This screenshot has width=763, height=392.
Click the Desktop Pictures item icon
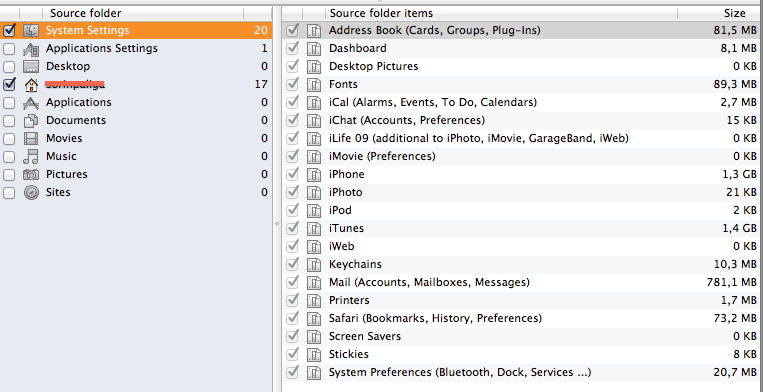(x=314, y=66)
